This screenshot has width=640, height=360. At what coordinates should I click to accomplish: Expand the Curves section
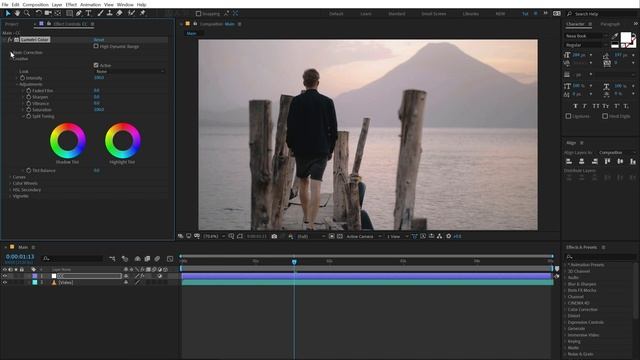[10, 177]
